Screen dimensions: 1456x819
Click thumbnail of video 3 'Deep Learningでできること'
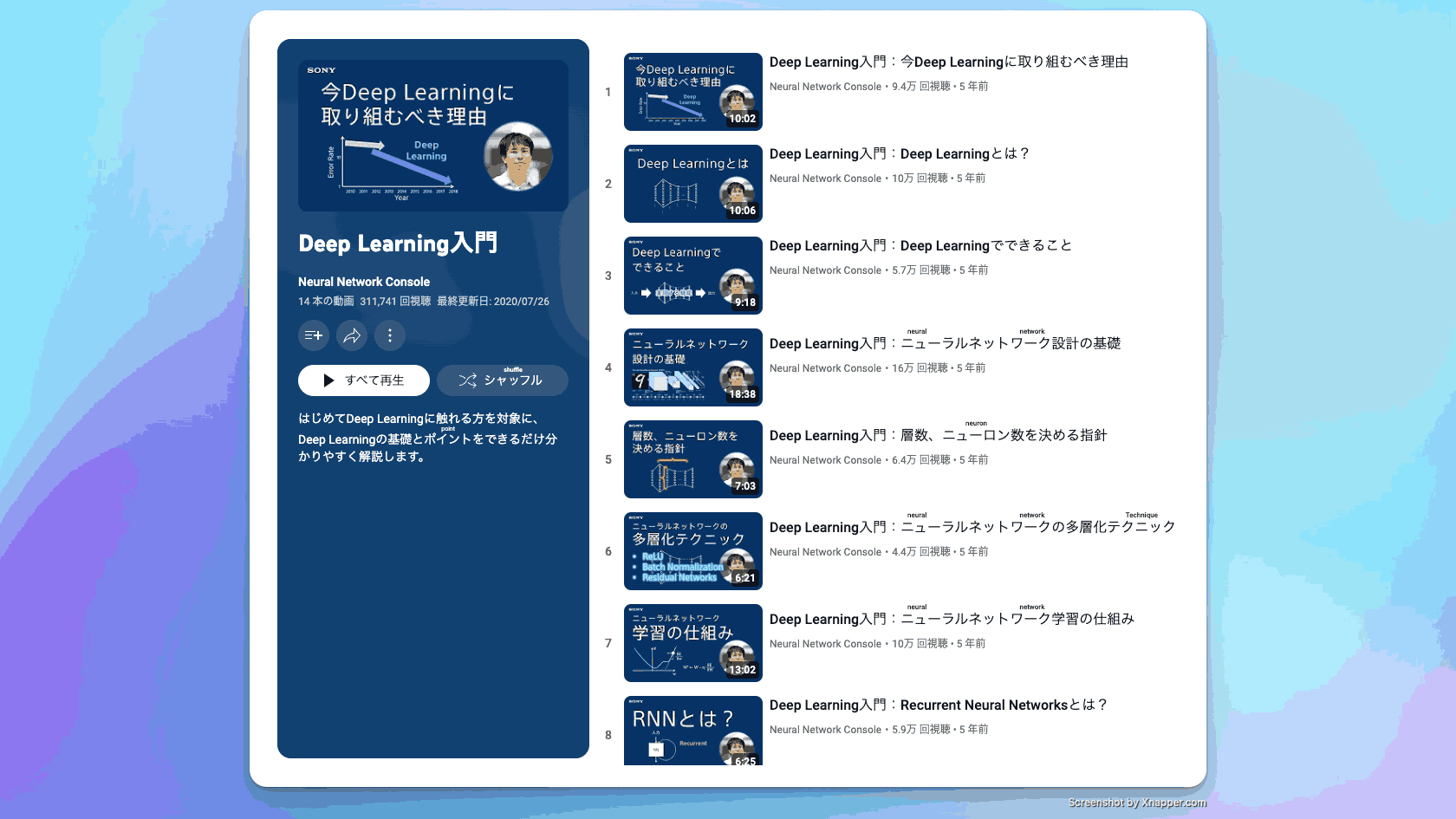pos(692,276)
